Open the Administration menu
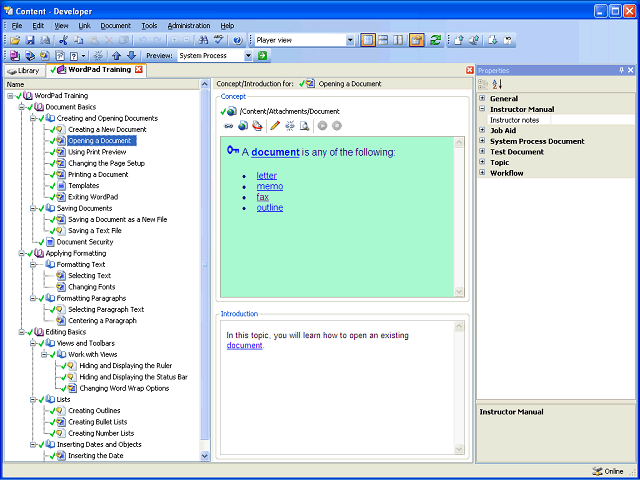Viewport: 640px width, 480px height. coord(189,26)
